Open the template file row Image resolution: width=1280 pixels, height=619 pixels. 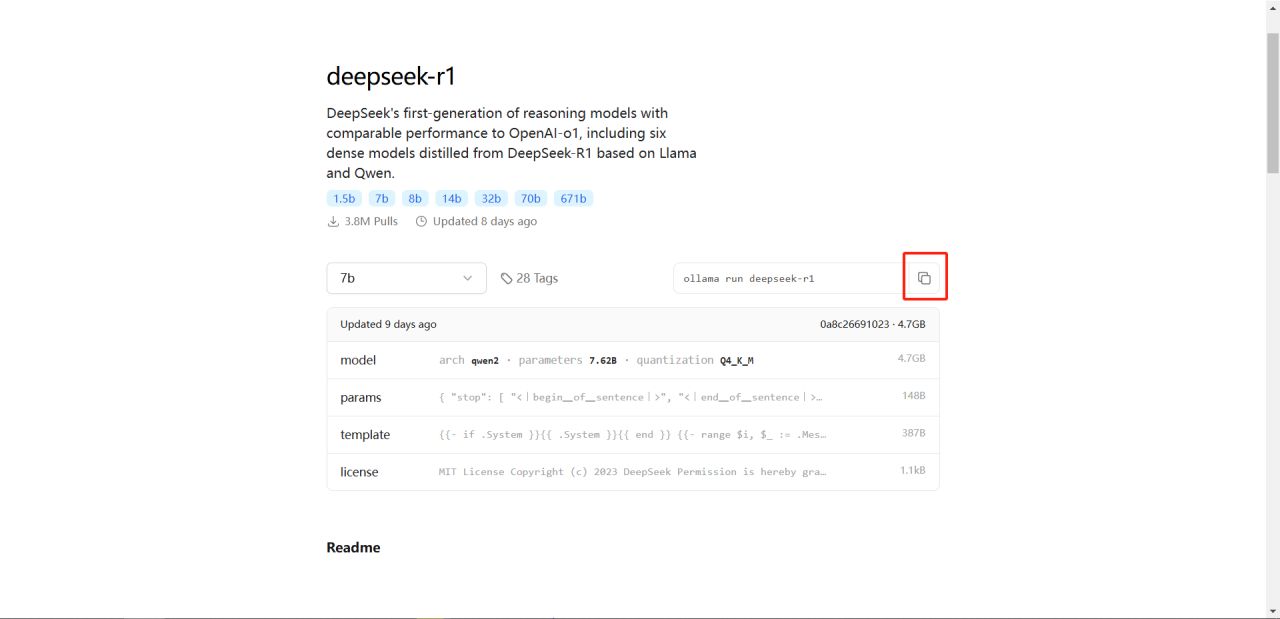tap(633, 434)
